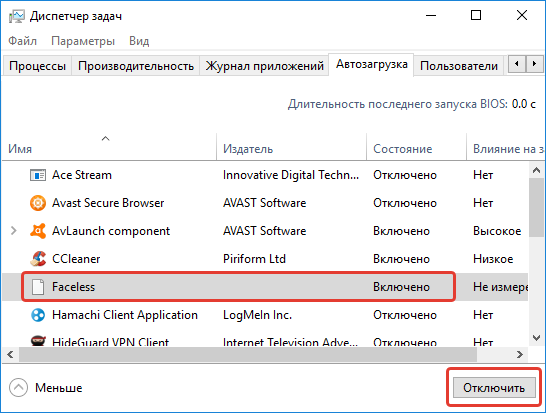Select the CCleaner entry name
Image resolution: width=546 pixels, height=413 pixels.
(76, 259)
